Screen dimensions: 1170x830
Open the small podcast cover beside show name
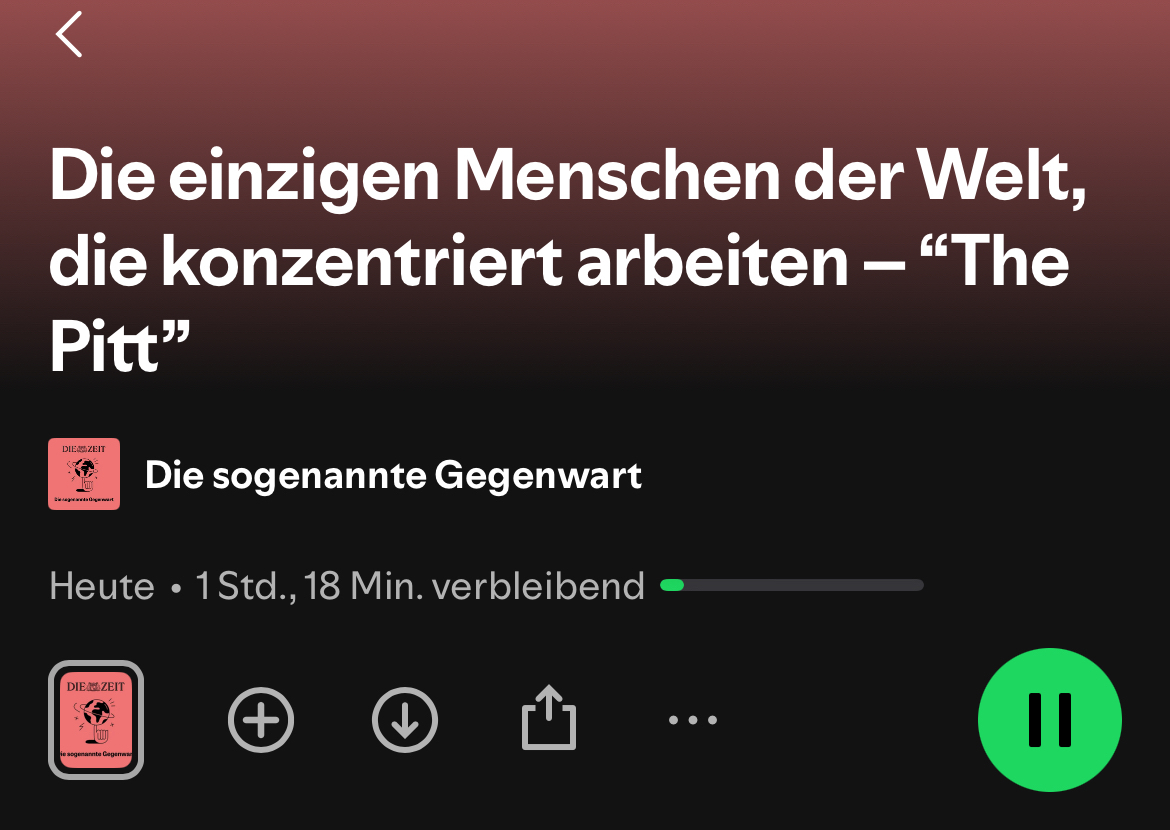(84, 474)
